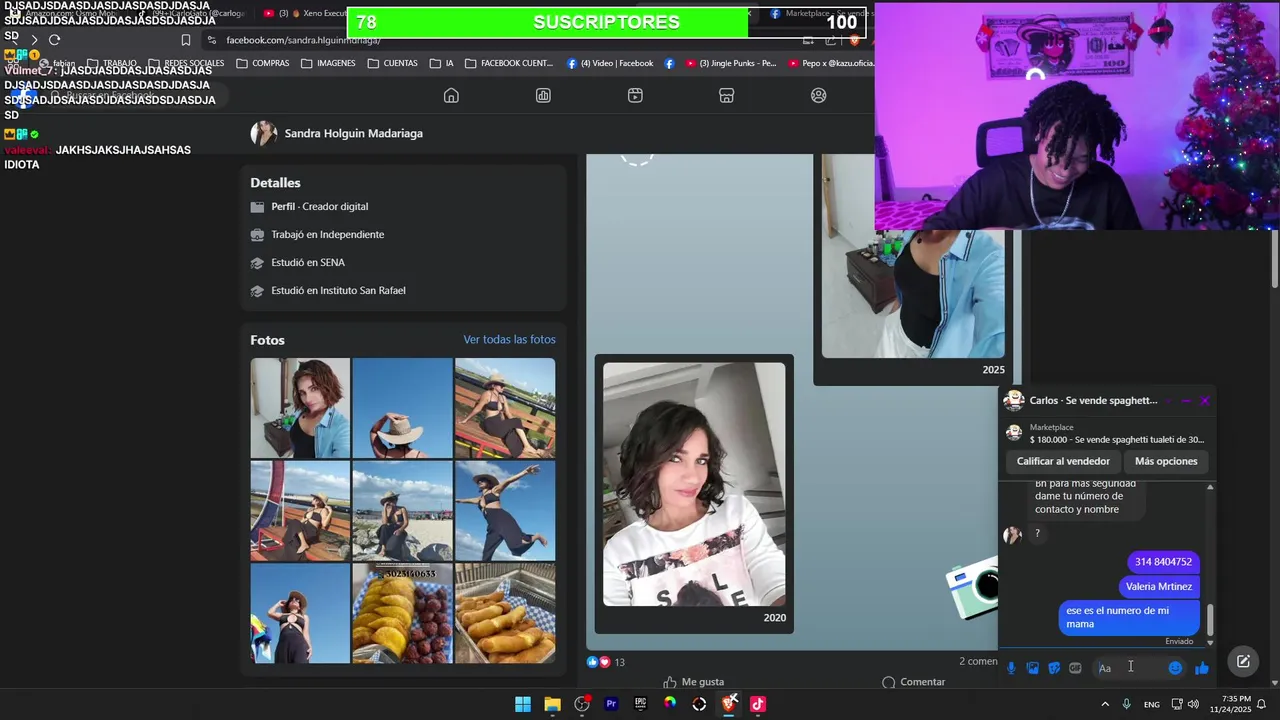
Task: Open chat options chevron beside Carlos
Action: tap(1166, 400)
